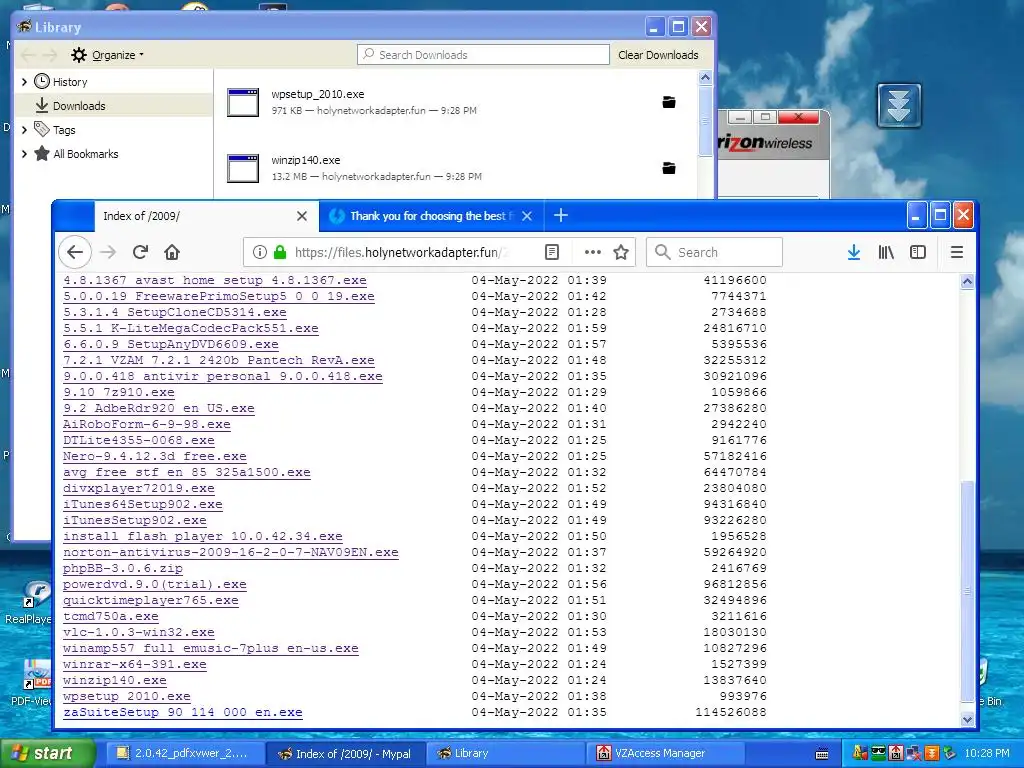
Task: Open the 2.0.42_pdfxvwer taskbar item
Action: click(185, 753)
